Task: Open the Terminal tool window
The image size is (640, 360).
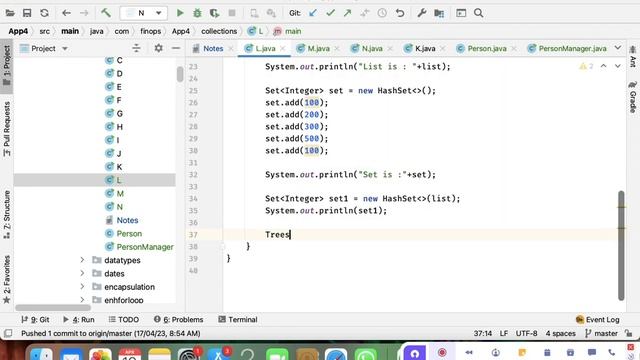Action: click(x=238, y=320)
